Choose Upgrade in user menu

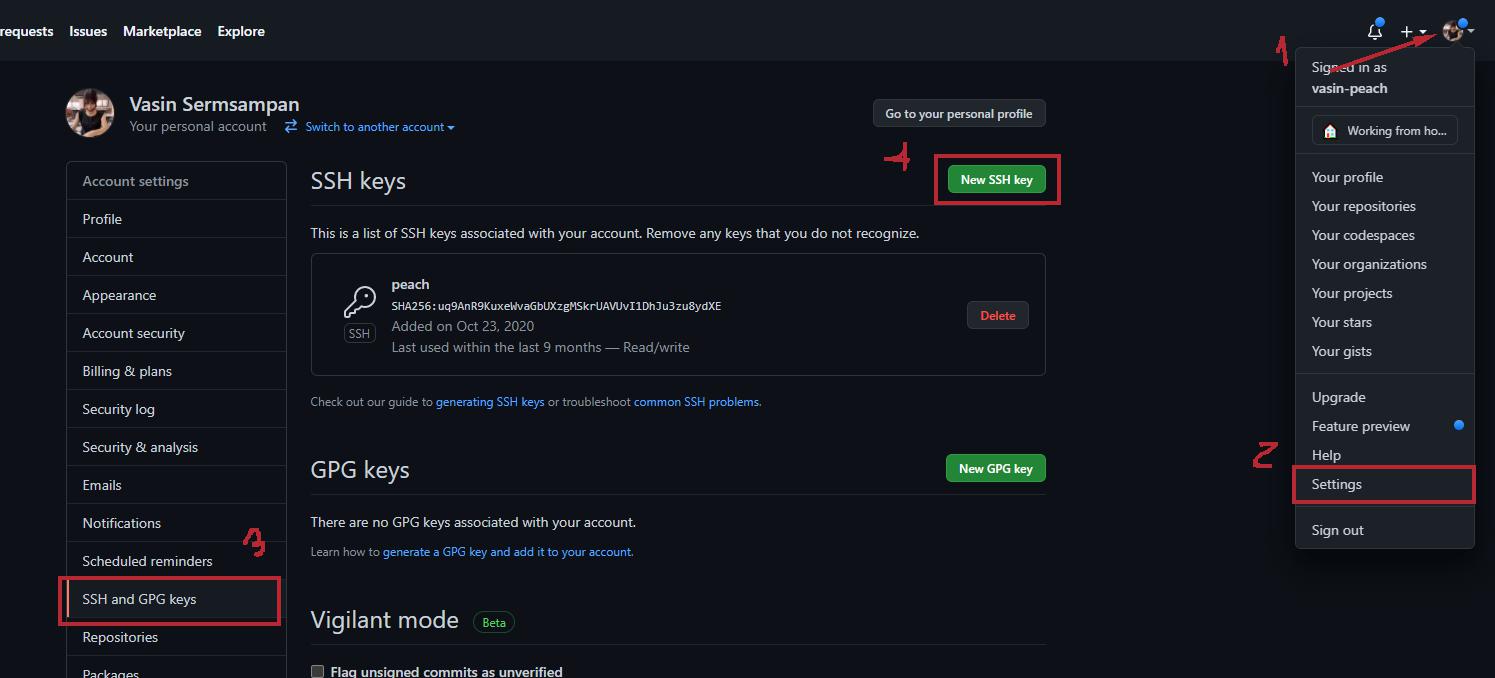1384,397
